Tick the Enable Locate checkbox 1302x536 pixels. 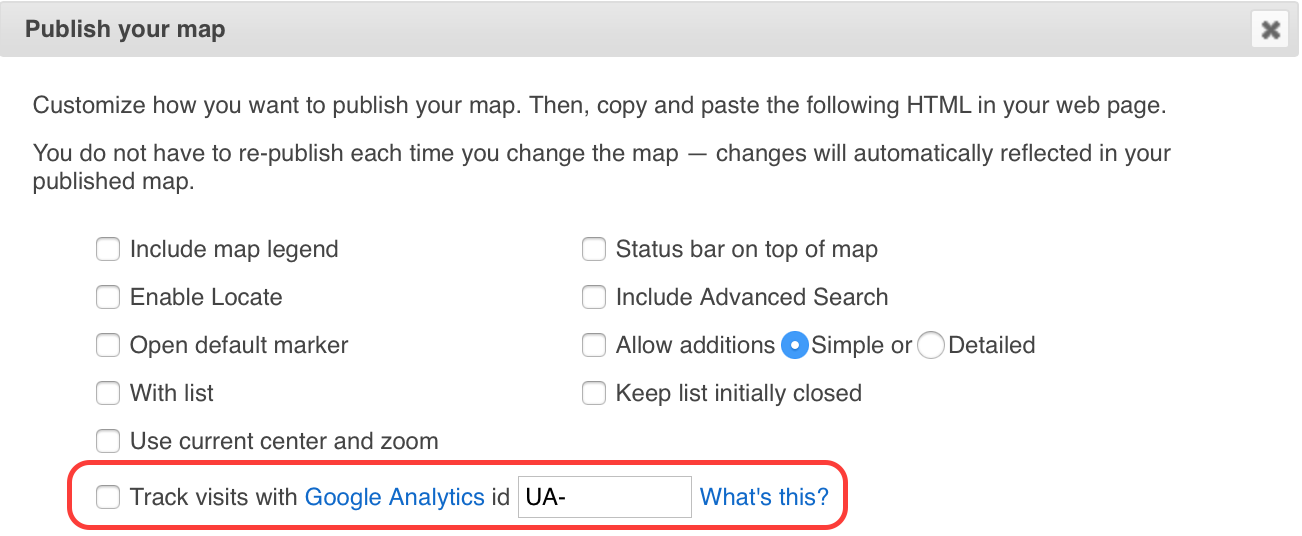[108, 297]
